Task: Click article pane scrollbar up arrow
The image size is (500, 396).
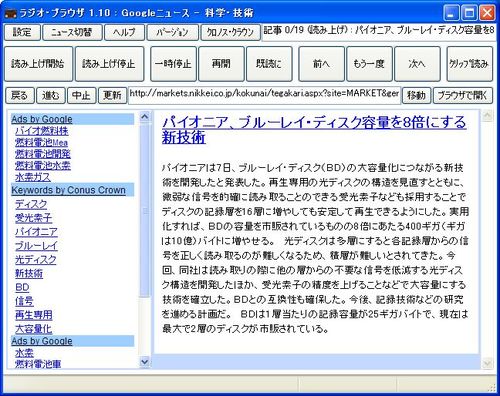Action: click(x=487, y=116)
